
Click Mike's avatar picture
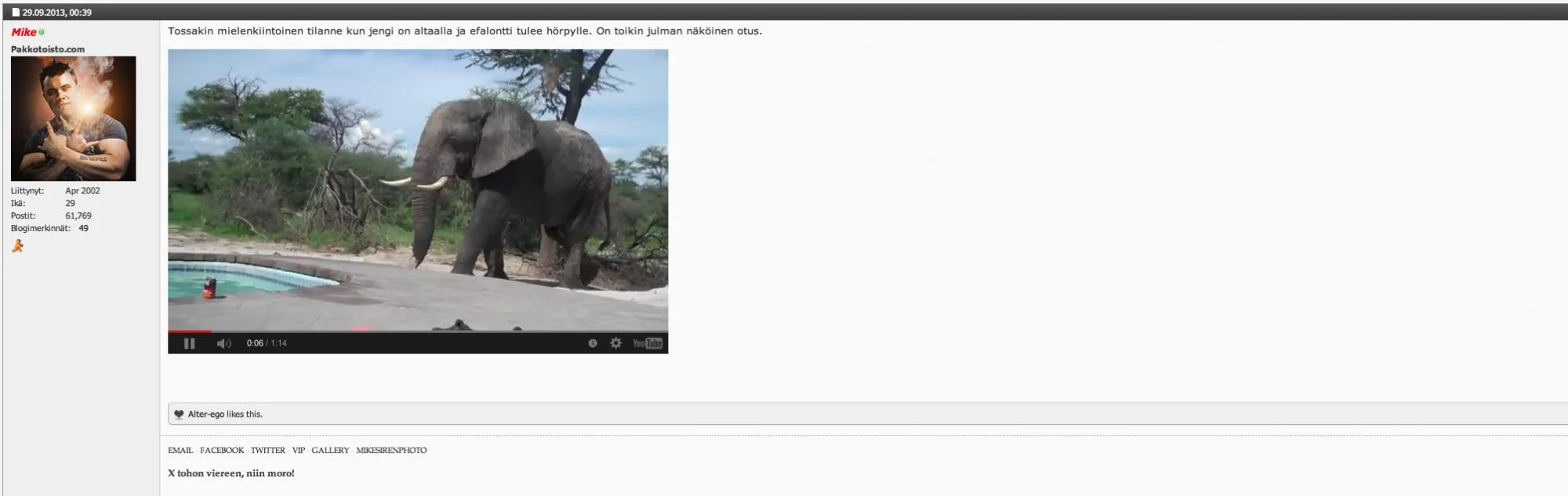(73, 118)
